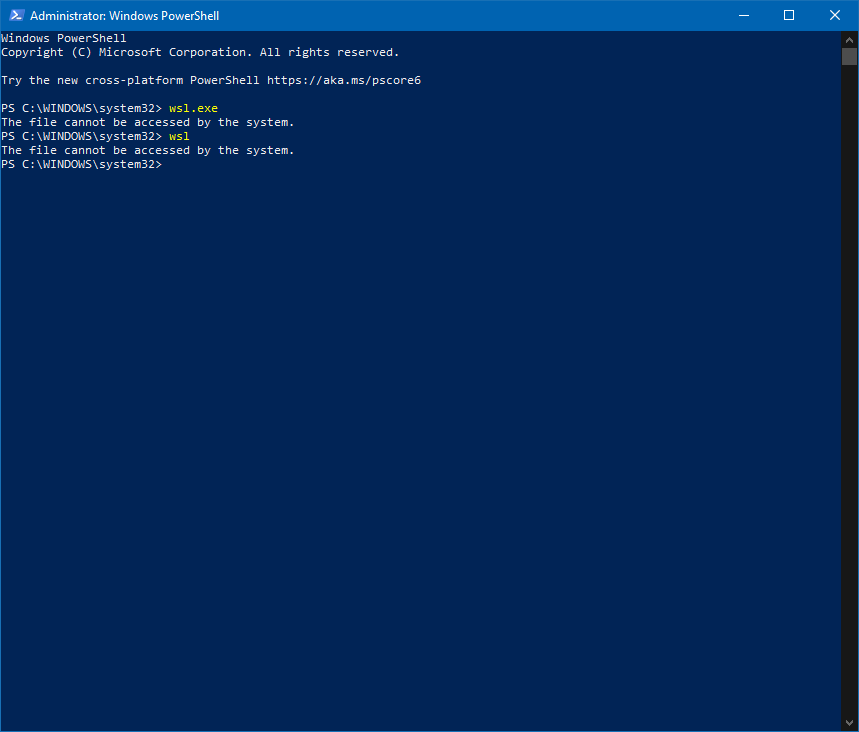Open the PowerShell icon system menu
This screenshot has height=732, width=859.
pyautogui.click(x=16, y=15)
